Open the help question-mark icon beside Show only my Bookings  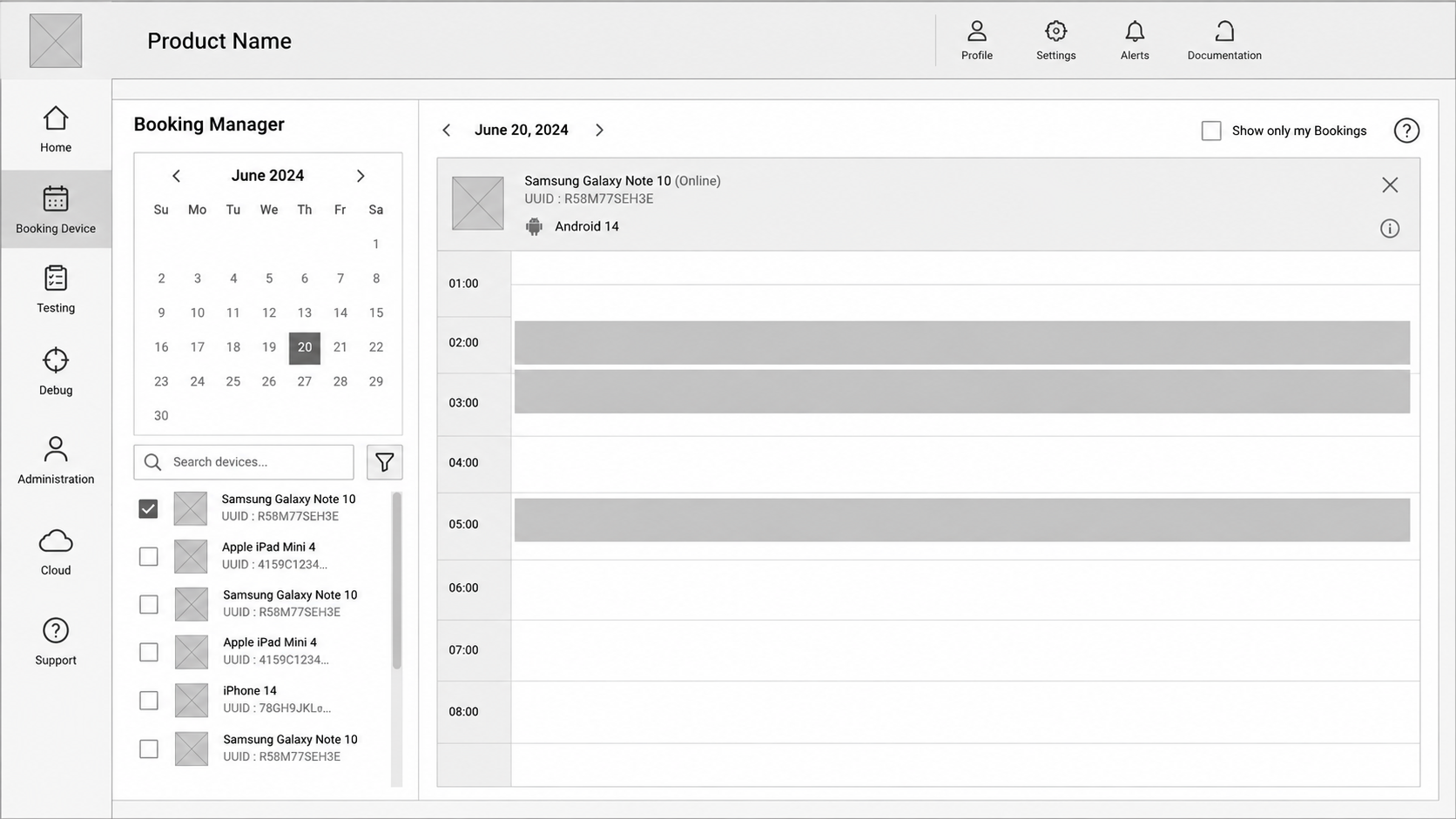[x=1406, y=131]
